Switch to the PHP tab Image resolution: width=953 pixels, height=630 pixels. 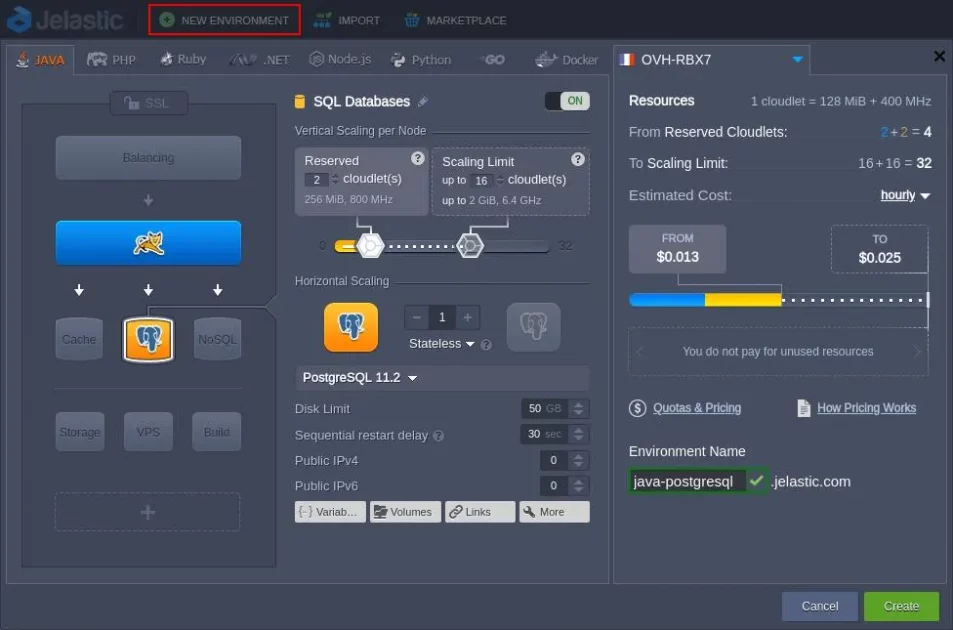[x=111, y=60]
